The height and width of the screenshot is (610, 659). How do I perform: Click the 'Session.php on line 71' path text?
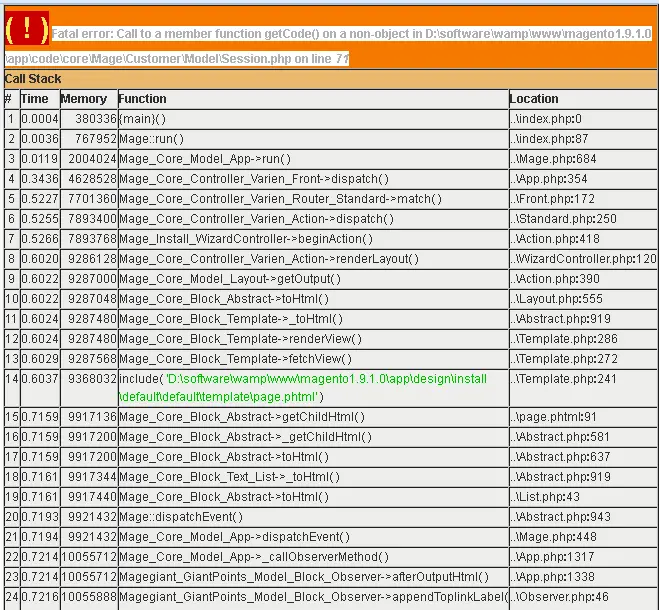(285, 58)
